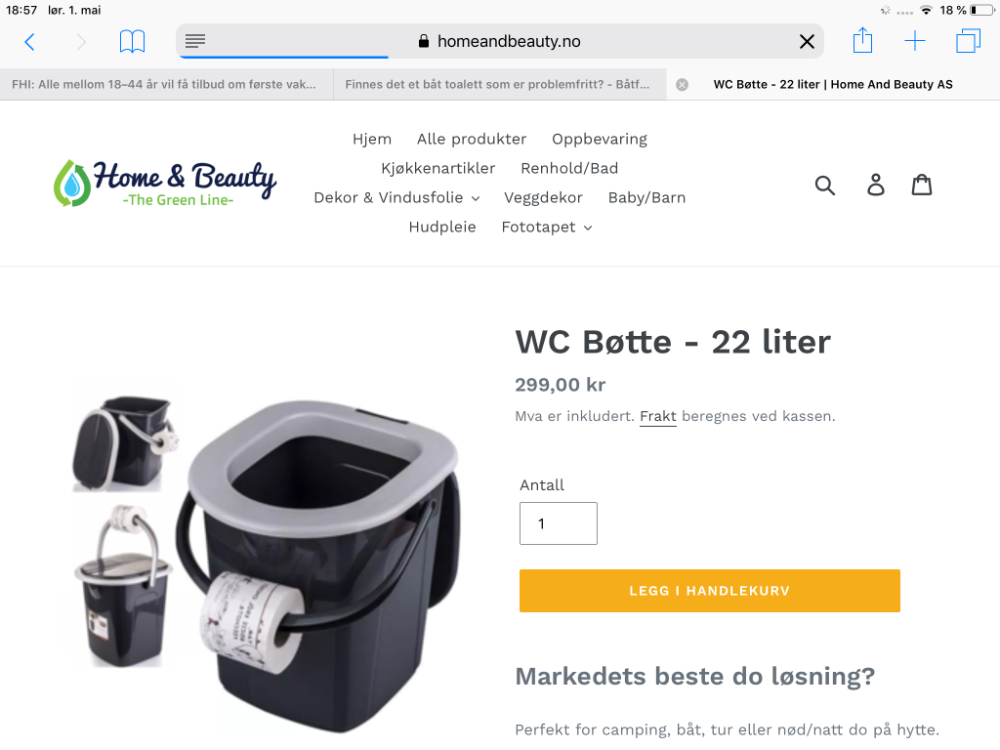Open the account login person icon
The width and height of the screenshot is (1000, 750).
click(x=876, y=185)
